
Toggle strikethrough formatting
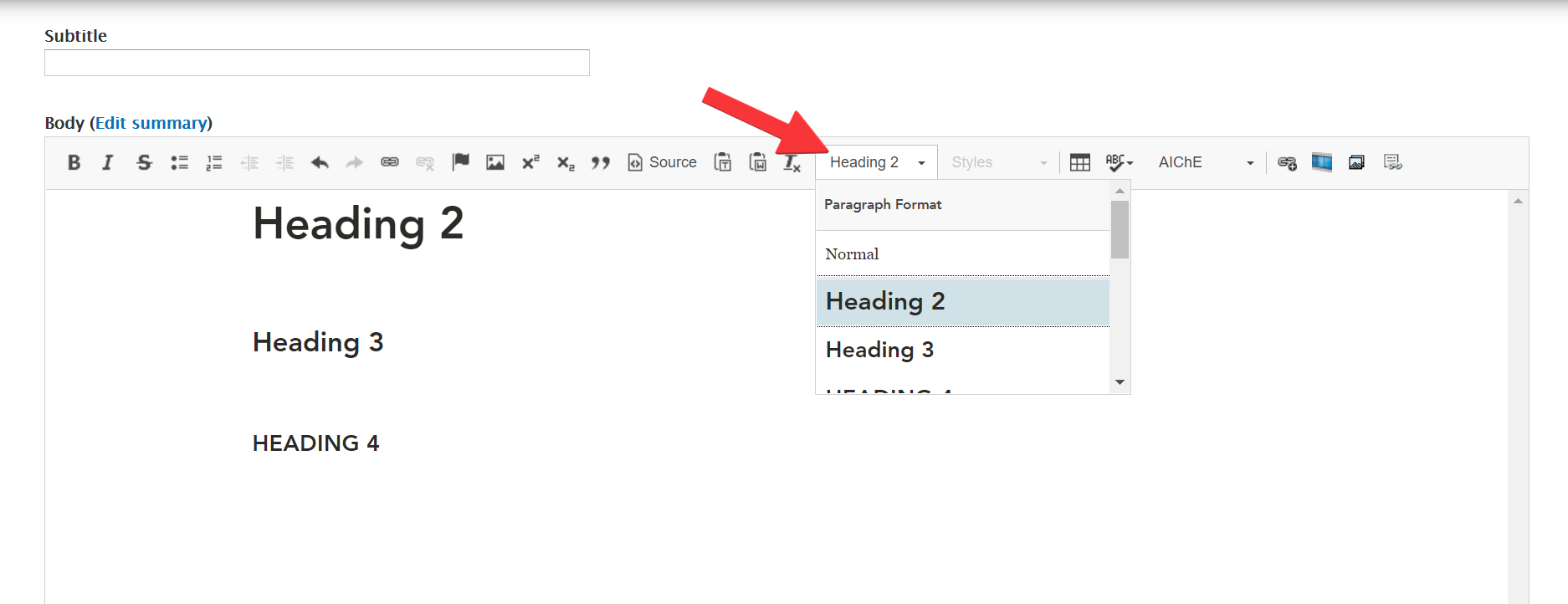click(144, 162)
